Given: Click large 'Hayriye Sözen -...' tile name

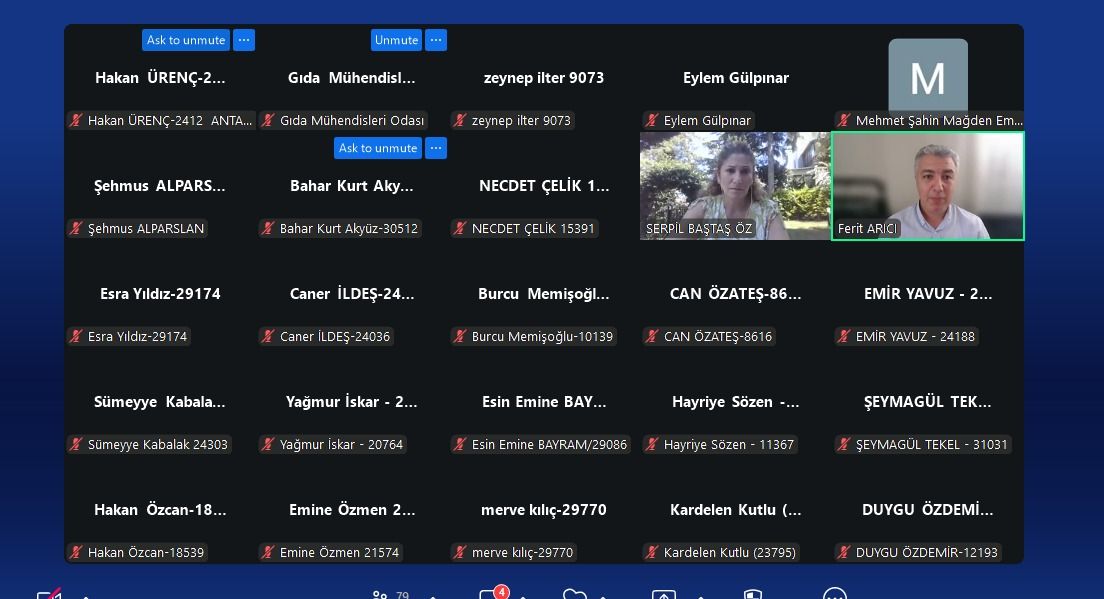Looking at the screenshot, I should click(x=736, y=402).
